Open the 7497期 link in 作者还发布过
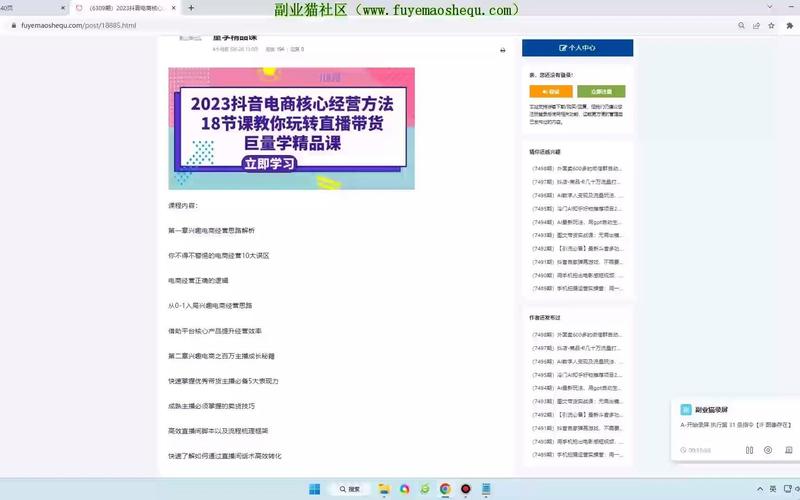 point(577,348)
